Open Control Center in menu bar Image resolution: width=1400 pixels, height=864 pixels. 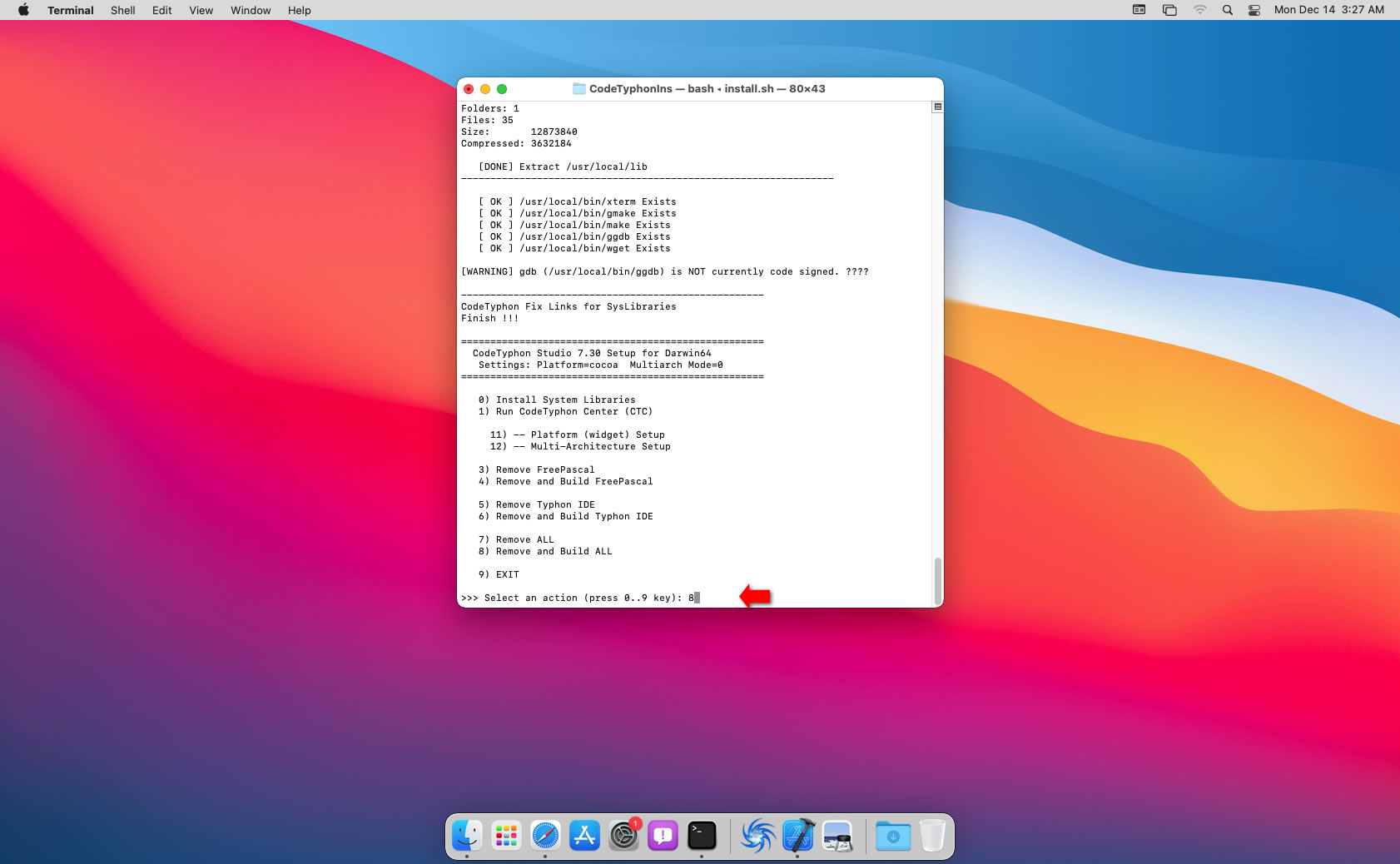(1254, 10)
